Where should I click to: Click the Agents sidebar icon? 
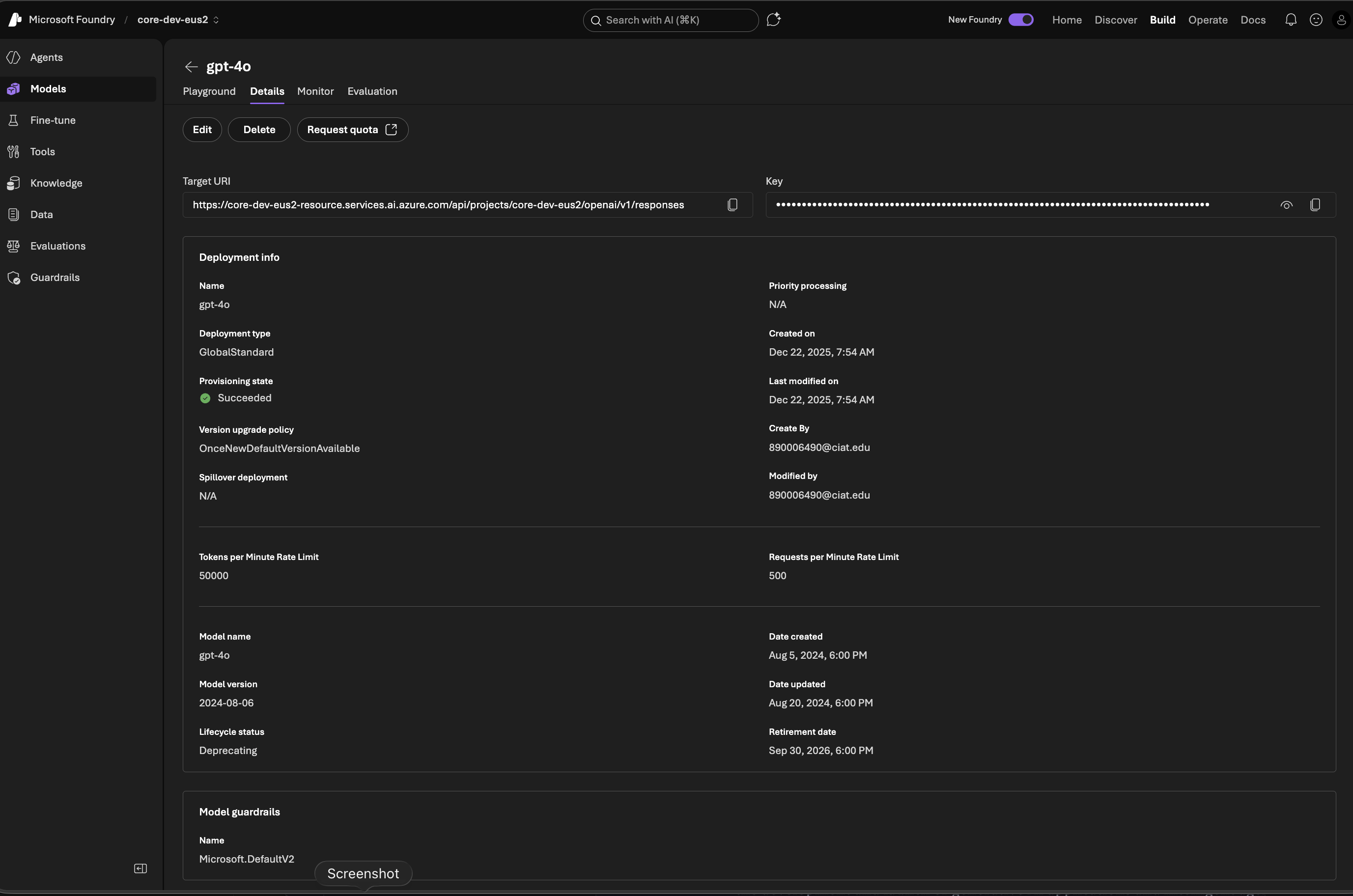pos(14,57)
